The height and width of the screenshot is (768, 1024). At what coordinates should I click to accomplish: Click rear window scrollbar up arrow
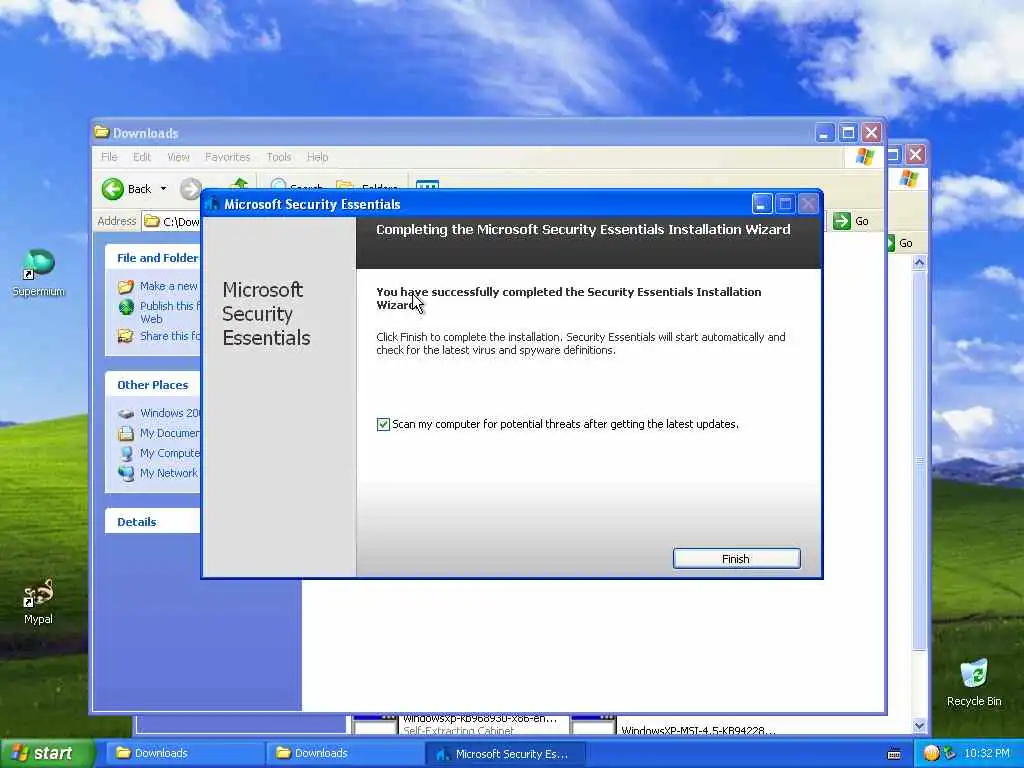click(x=919, y=263)
